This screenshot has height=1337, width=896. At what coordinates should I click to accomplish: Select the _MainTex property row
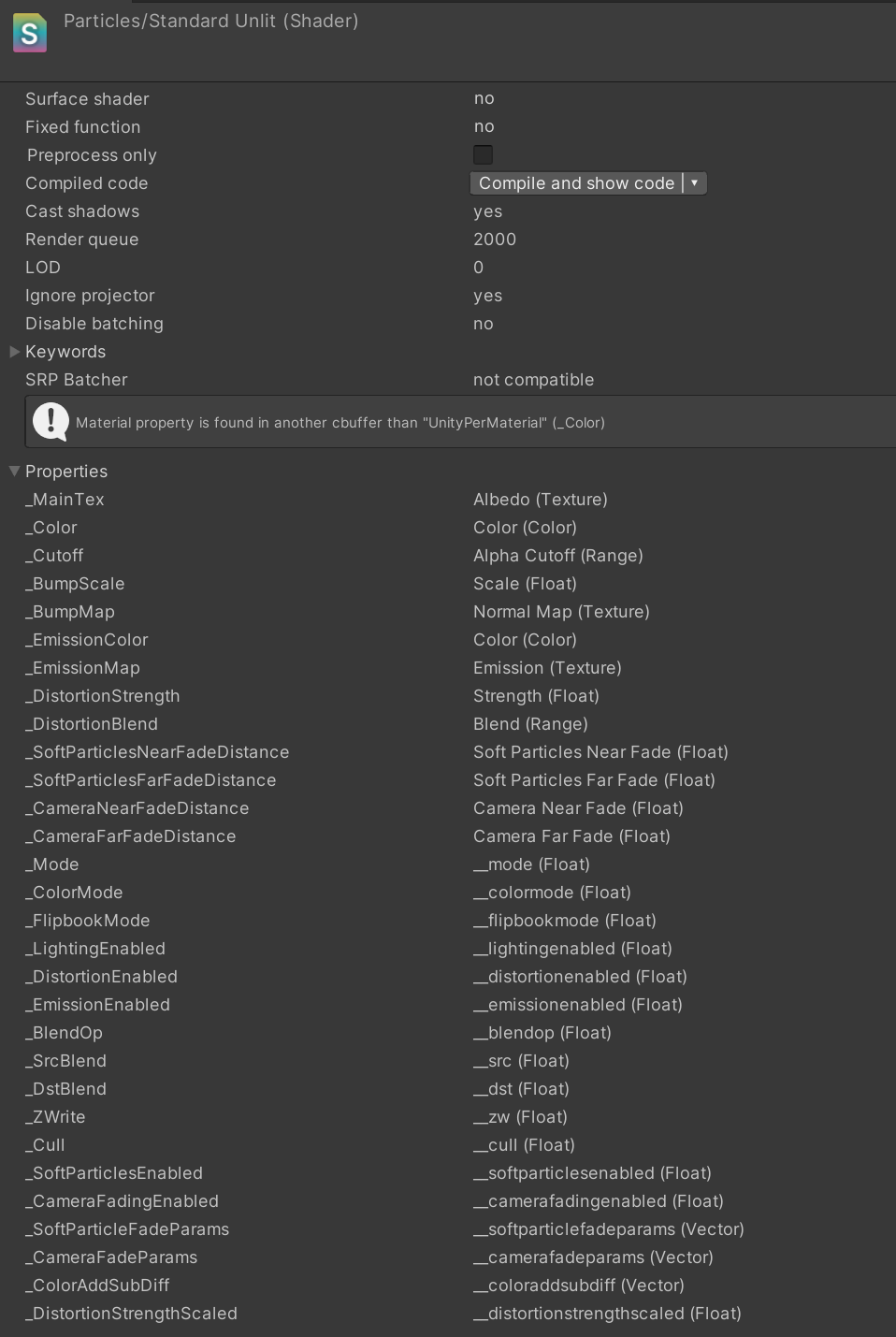[65, 500]
